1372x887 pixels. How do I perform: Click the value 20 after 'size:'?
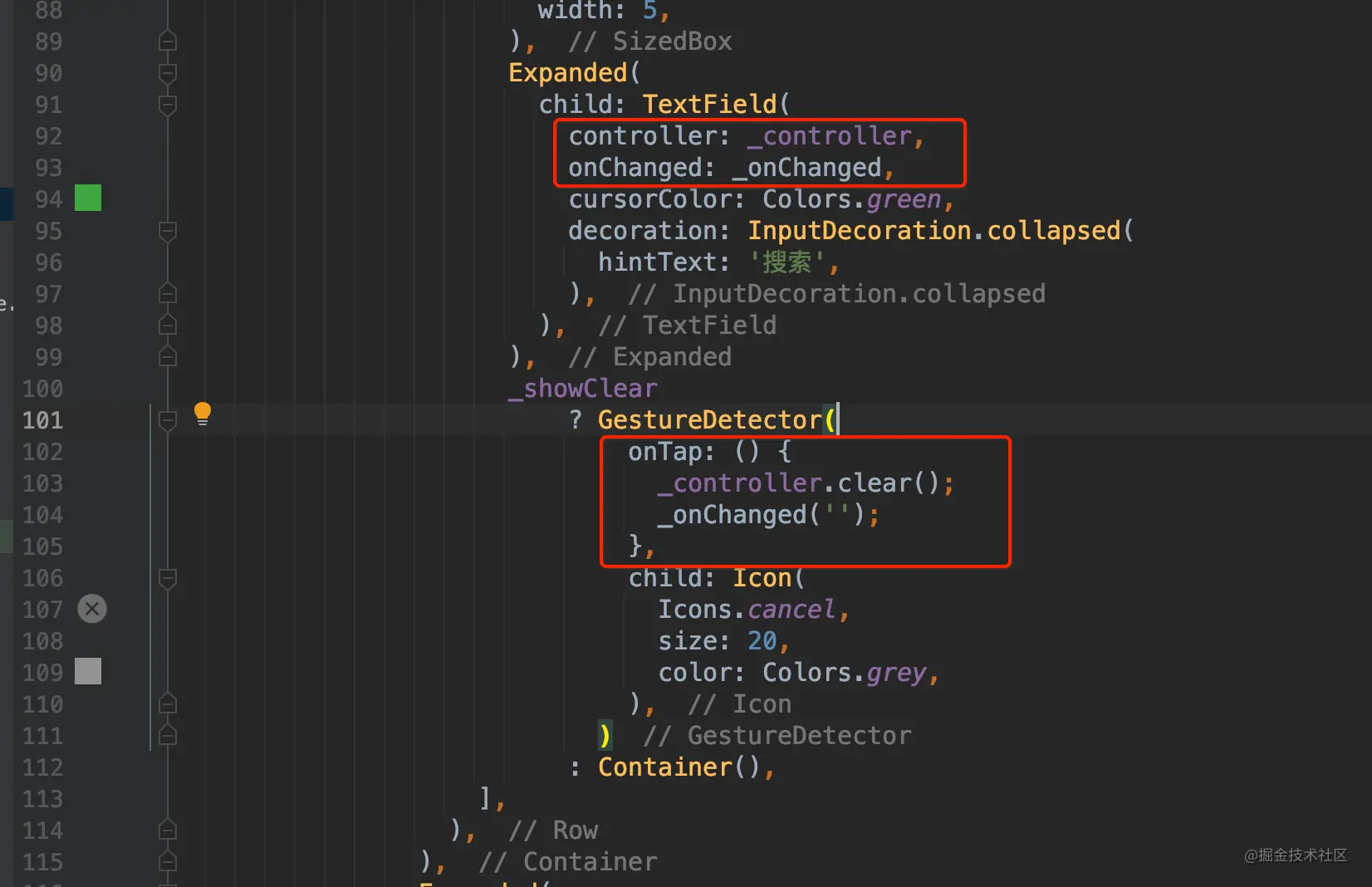coord(762,641)
